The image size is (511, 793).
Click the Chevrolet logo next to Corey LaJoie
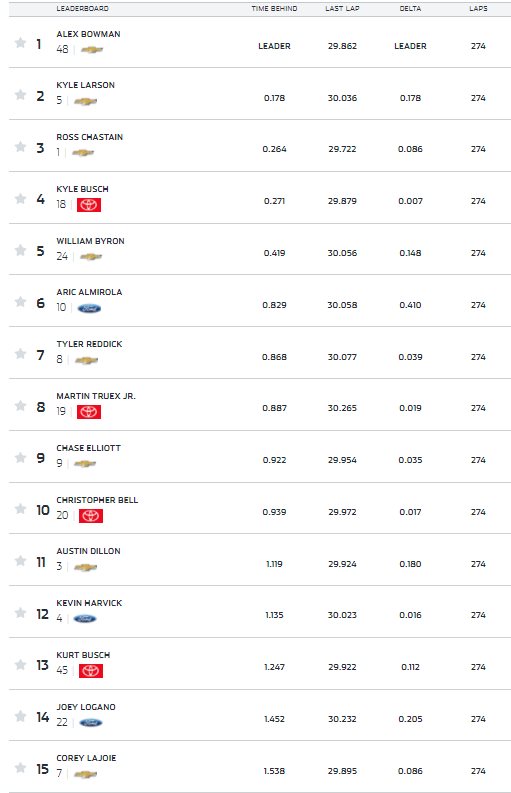click(x=86, y=774)
